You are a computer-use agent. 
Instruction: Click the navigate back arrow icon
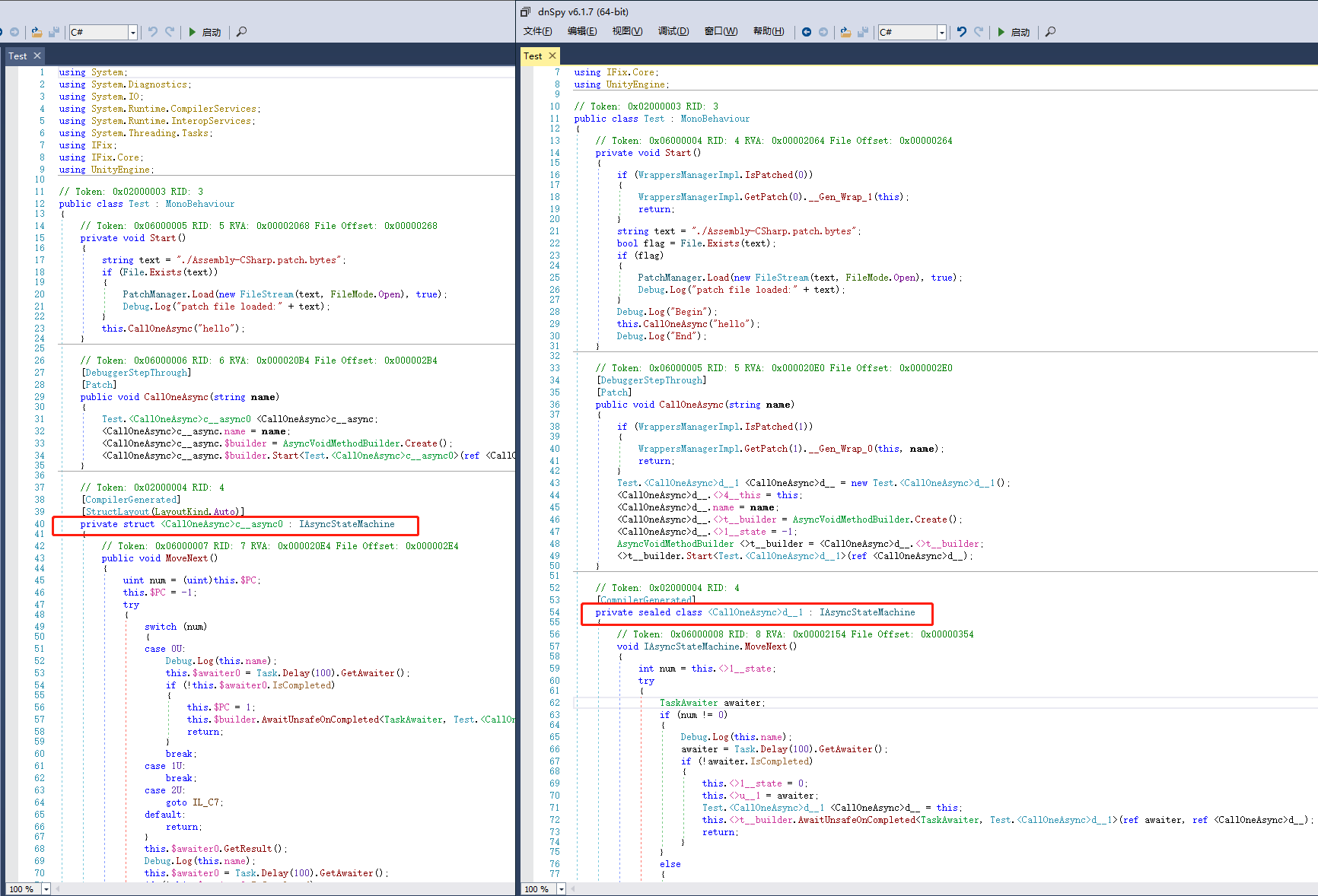(806, 32)
